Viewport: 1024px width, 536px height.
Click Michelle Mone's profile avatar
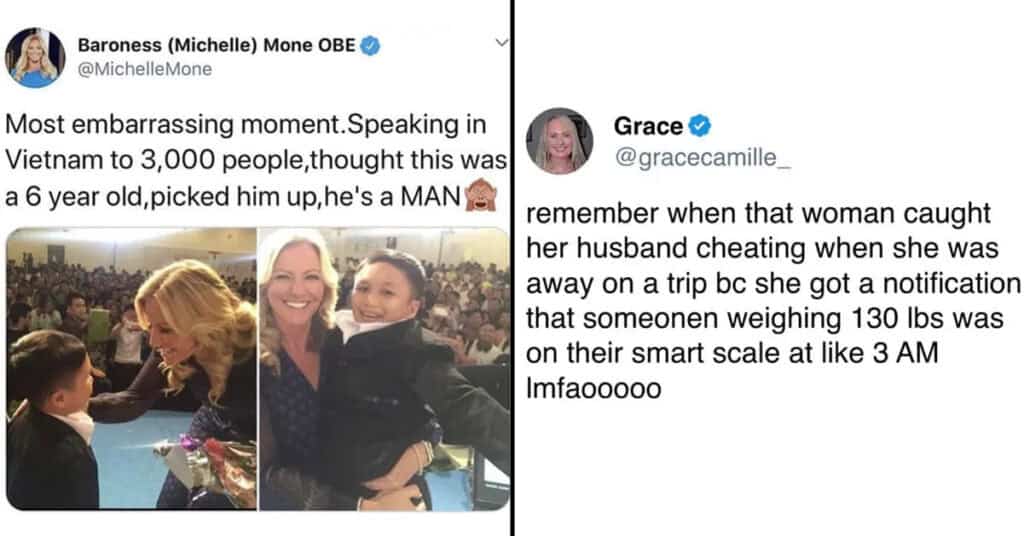point(35,58)
